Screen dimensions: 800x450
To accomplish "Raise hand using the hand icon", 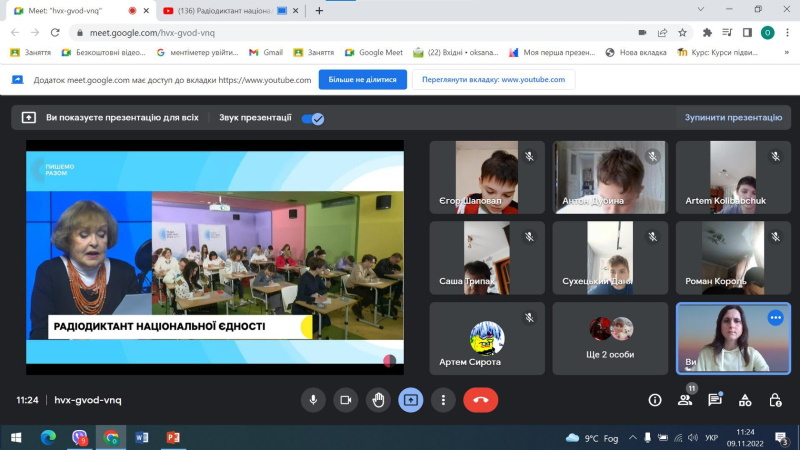I will [x=378, y=400].
